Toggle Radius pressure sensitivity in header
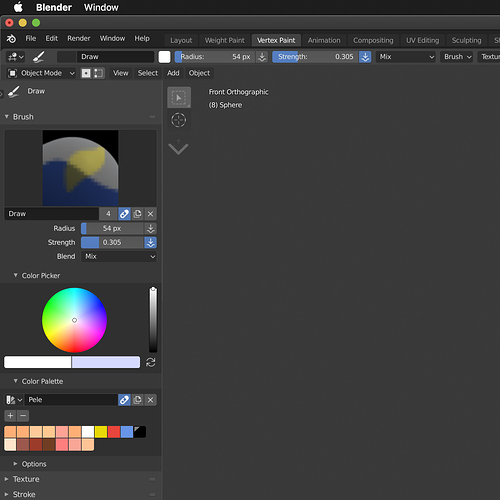The height and width of the screenshot is (500, 500). point(262,57)
